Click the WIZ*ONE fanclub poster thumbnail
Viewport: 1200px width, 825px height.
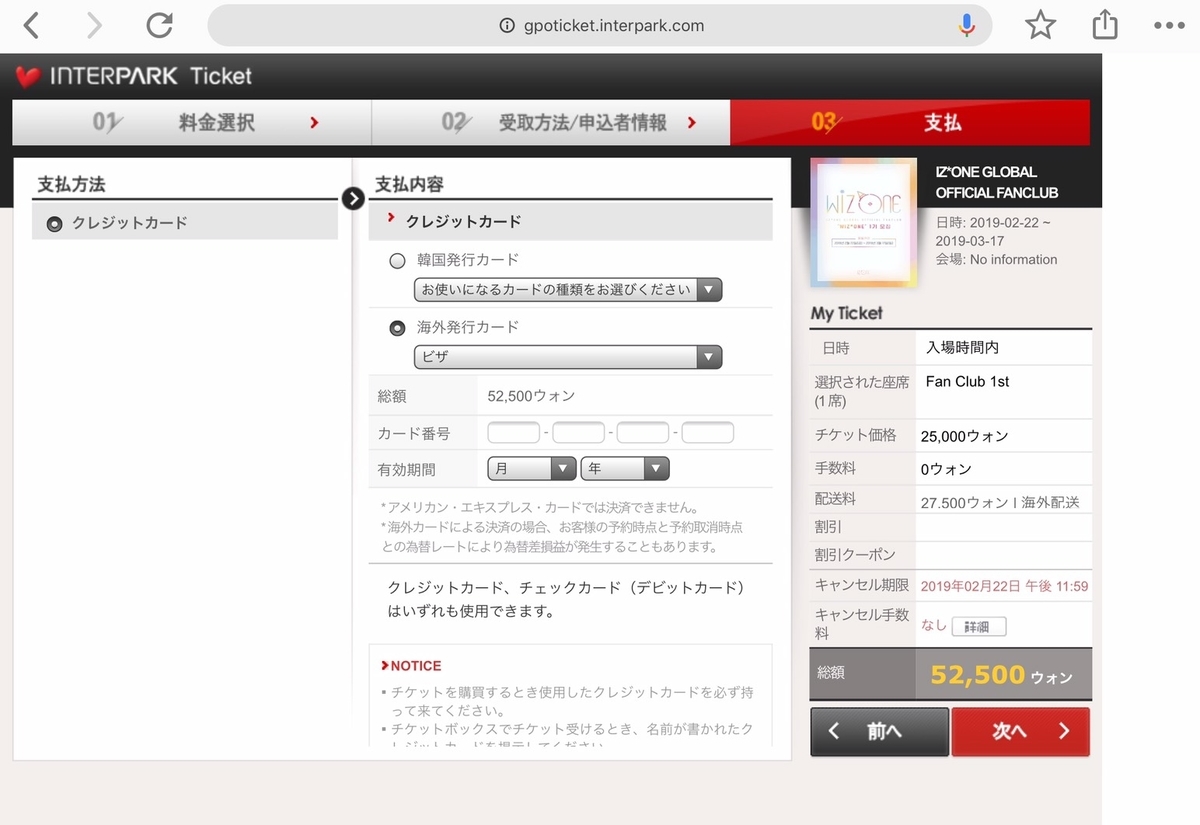(863, 223)
